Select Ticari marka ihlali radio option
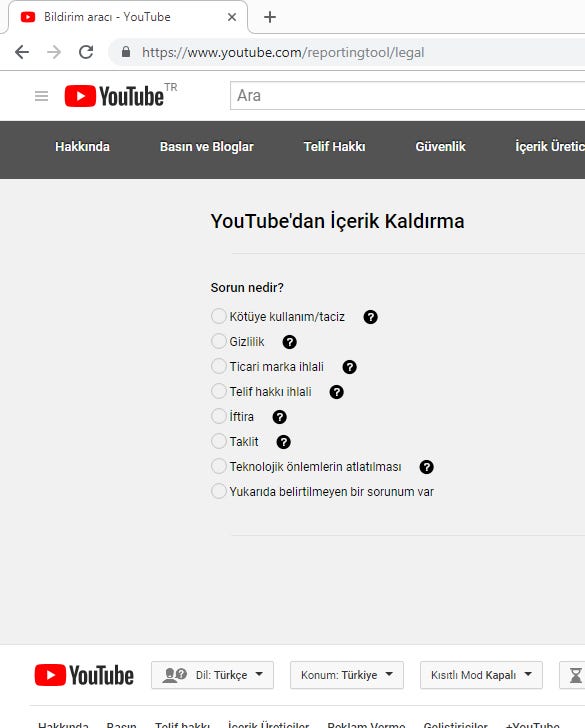The height and width of the screenshot is (728, 585). tap(219, 366)
